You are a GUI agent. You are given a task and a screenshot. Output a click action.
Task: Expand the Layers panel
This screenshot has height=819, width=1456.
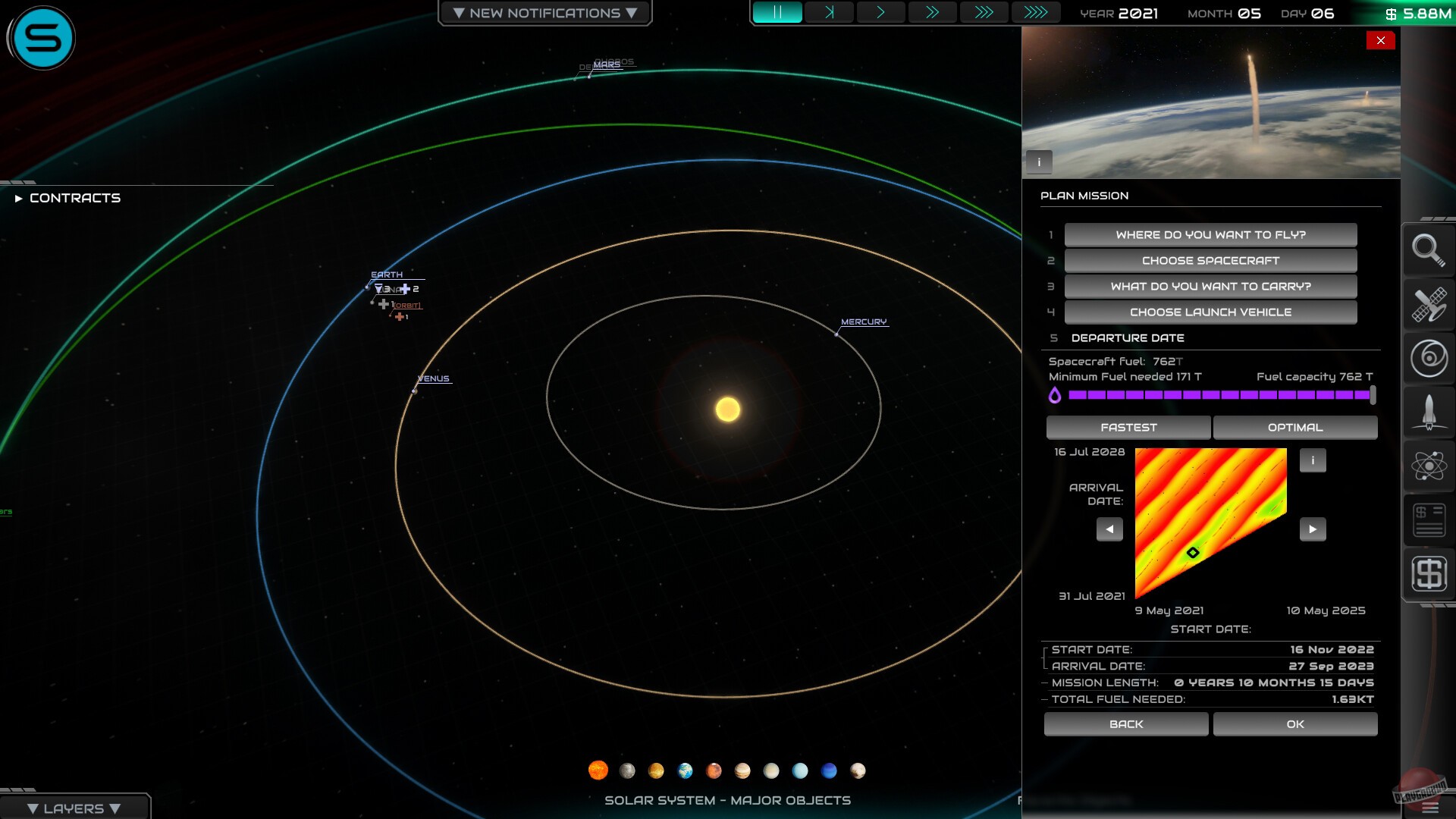pyautogui.click(x=74, y=808)
